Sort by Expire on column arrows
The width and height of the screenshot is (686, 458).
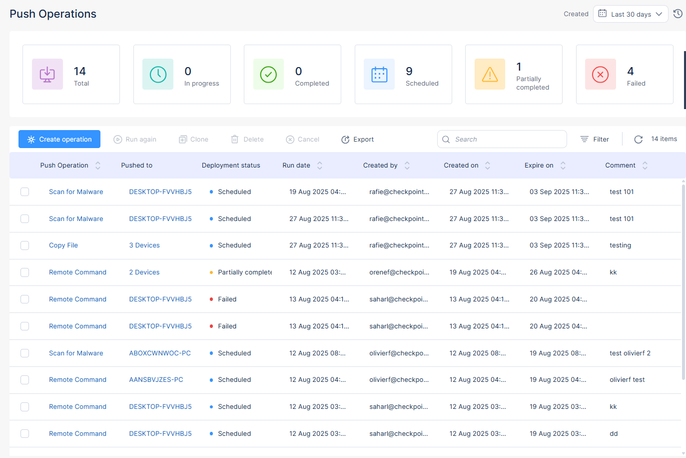click(563, 165)
